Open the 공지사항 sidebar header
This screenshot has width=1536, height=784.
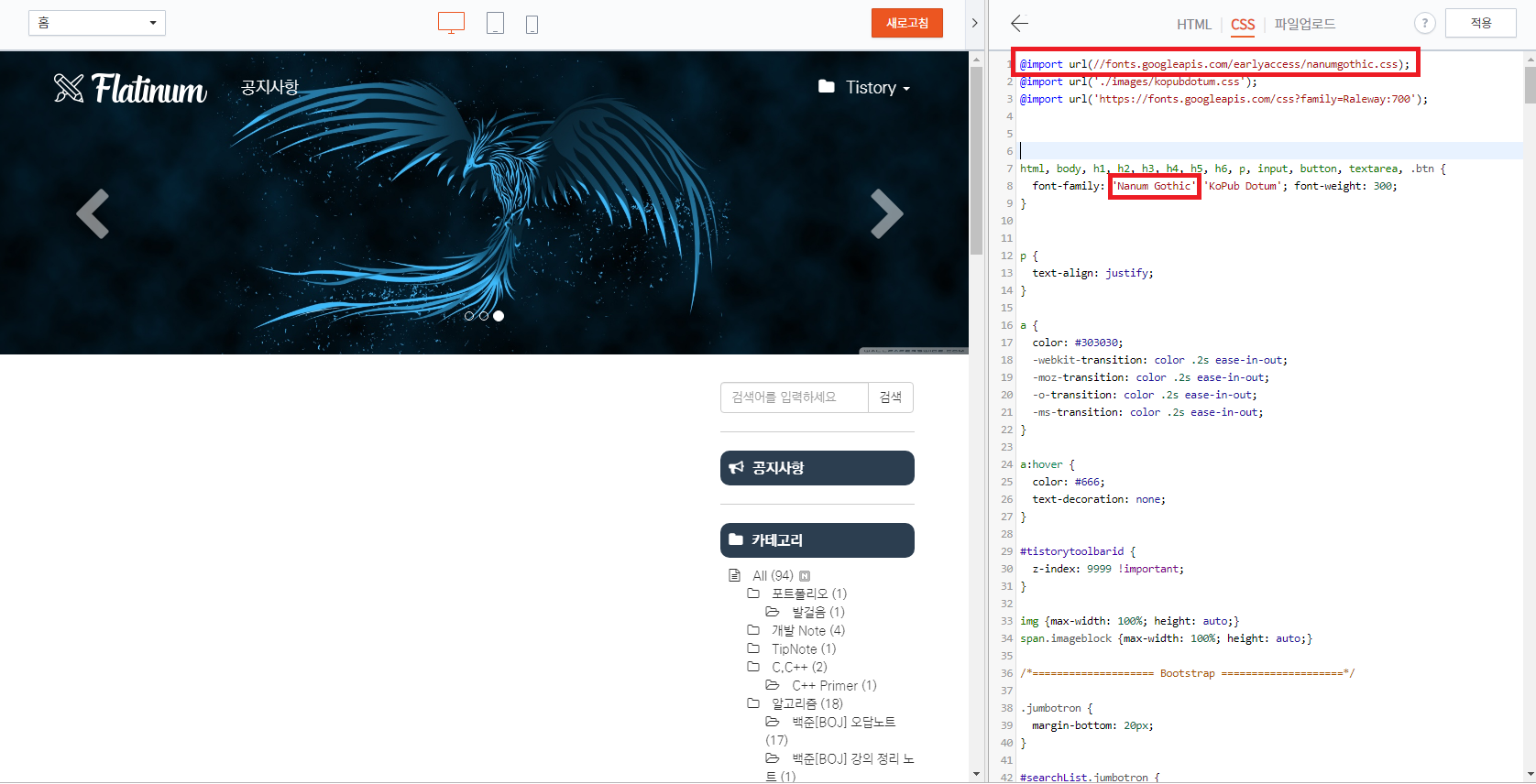(x=817, y=468)
